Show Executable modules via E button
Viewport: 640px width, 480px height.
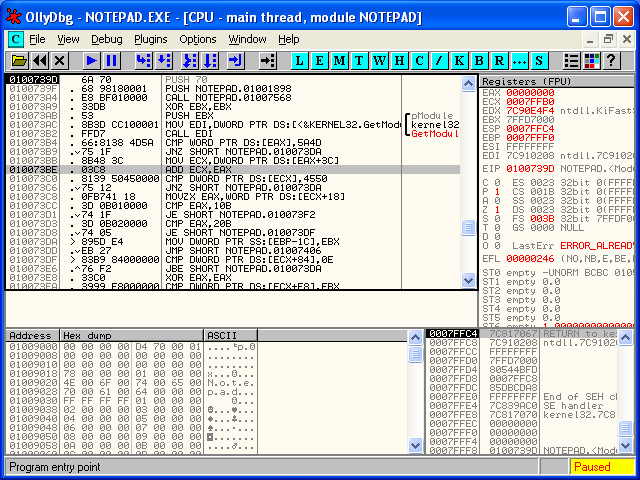[x=319, y=61]
